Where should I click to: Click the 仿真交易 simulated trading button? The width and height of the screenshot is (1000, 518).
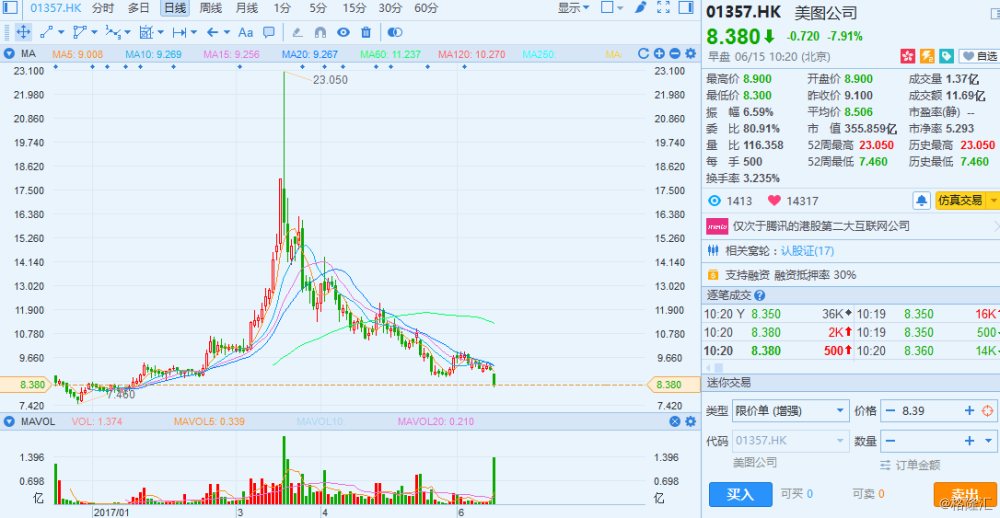(959, 200)
